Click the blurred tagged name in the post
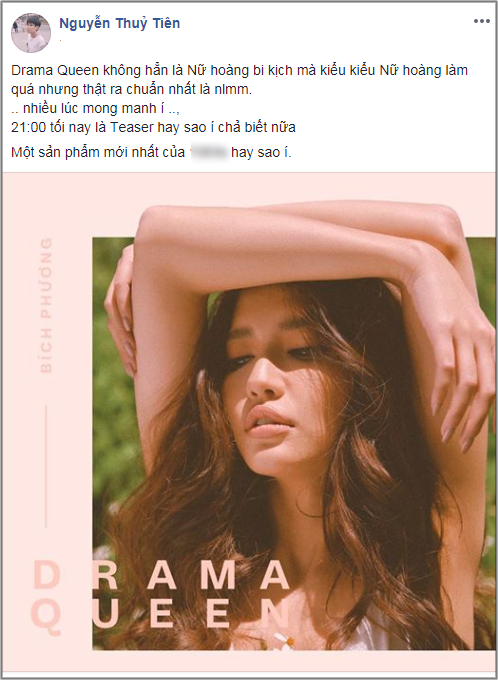The width and height of the screenshot is (498, 680). pos(208,153)
